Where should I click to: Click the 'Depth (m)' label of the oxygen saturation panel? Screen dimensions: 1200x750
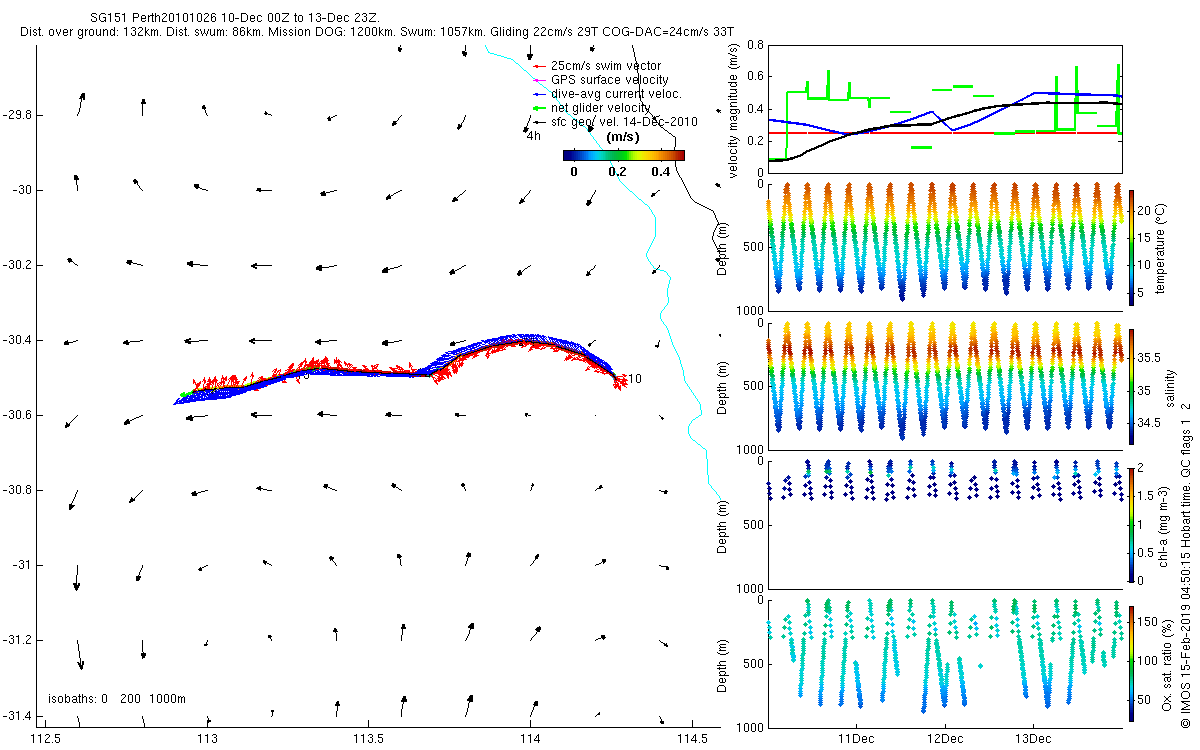tap(720, 665)
